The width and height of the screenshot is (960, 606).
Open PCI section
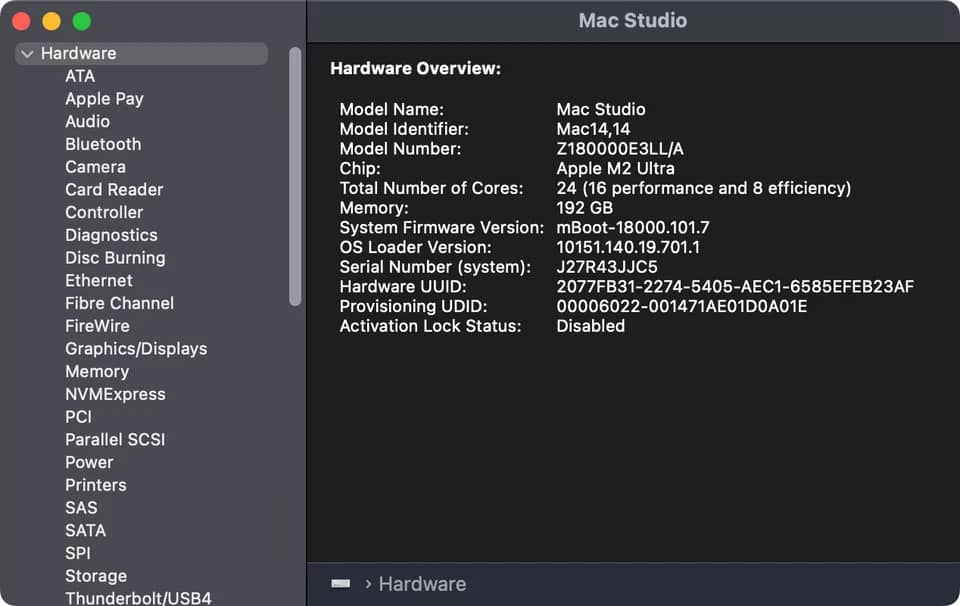coord(78,417)
